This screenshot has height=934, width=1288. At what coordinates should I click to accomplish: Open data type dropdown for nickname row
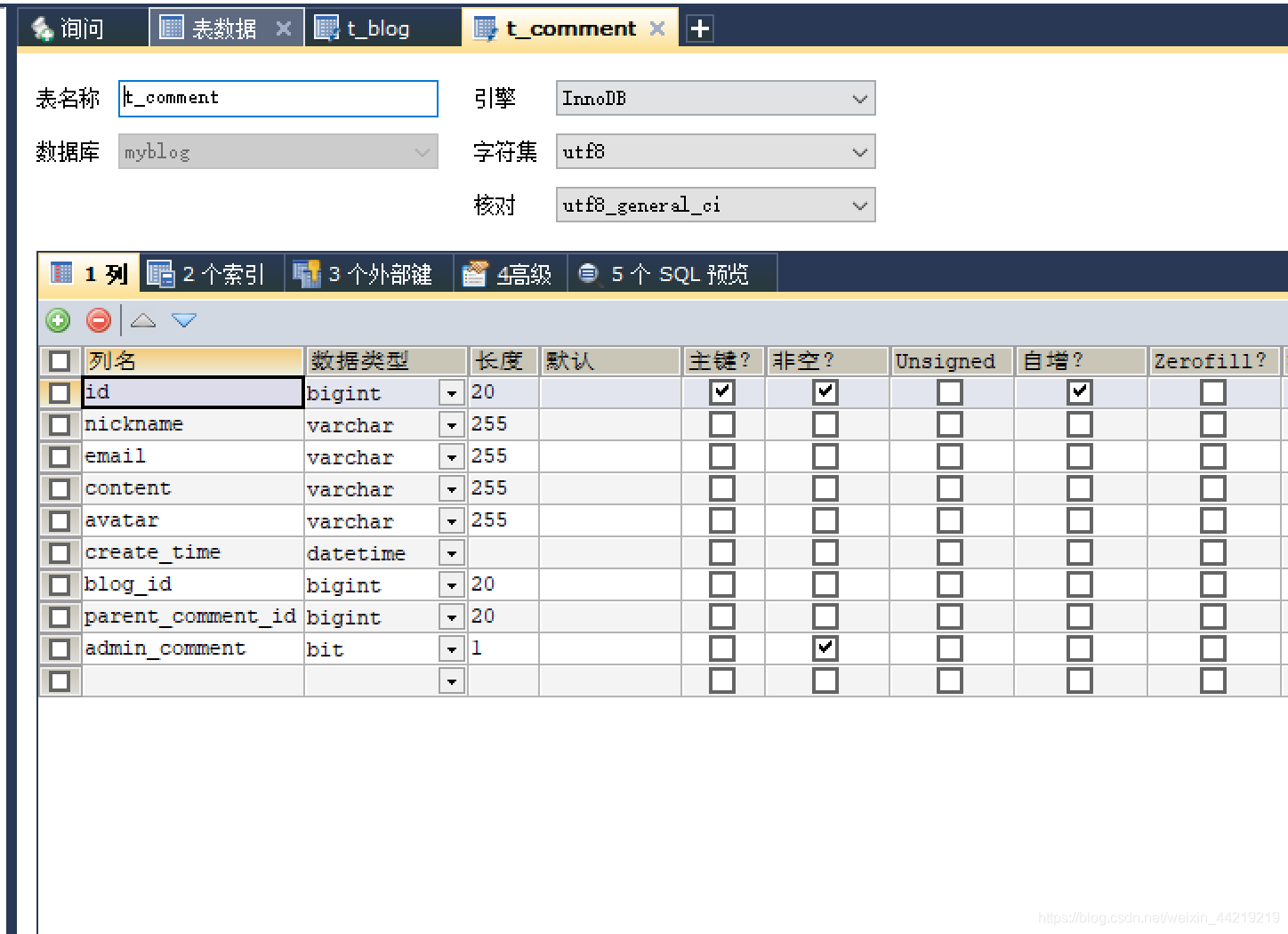[x=452, y=425]
